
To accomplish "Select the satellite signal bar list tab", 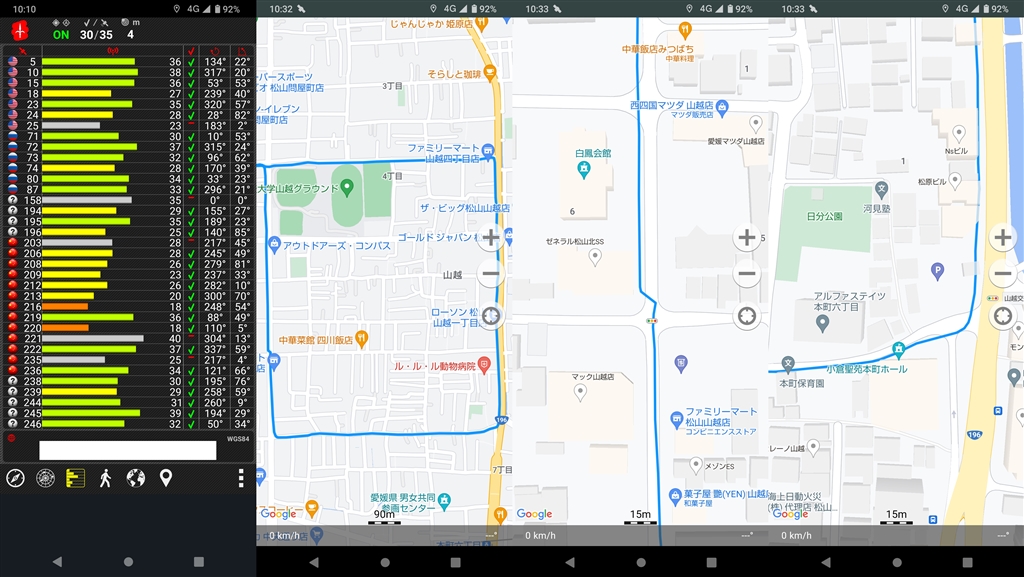I will (x=75, y=478).
